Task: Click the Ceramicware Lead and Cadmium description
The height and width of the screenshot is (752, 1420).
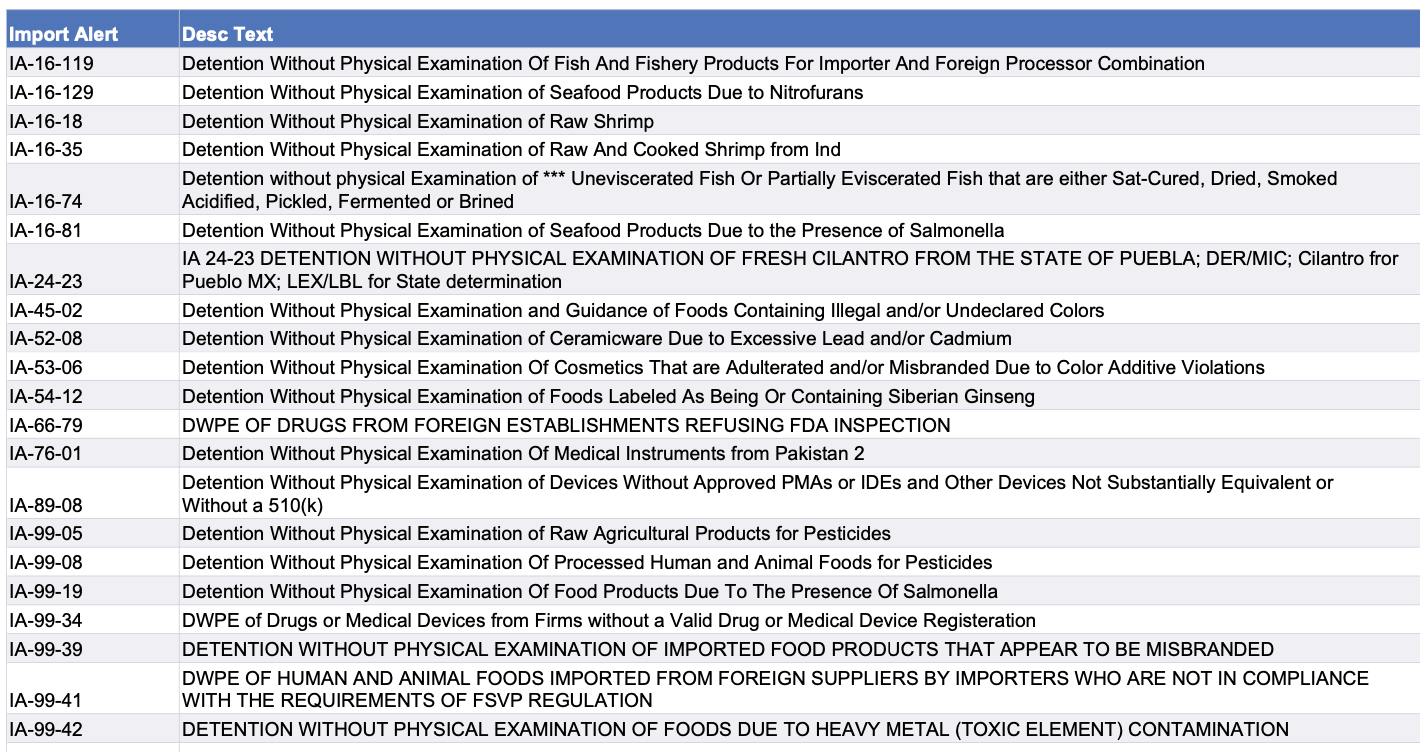Action: pyautogui.click(x=597, y=338)
